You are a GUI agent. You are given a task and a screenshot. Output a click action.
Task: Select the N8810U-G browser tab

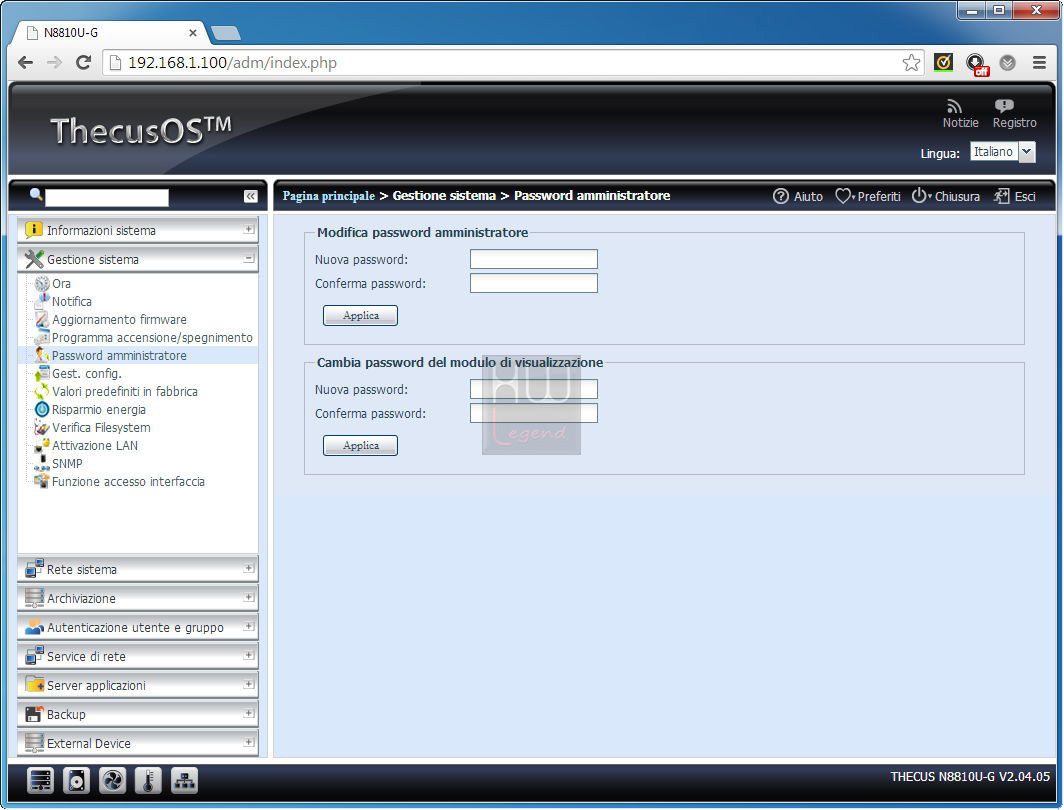coord(109,33)
